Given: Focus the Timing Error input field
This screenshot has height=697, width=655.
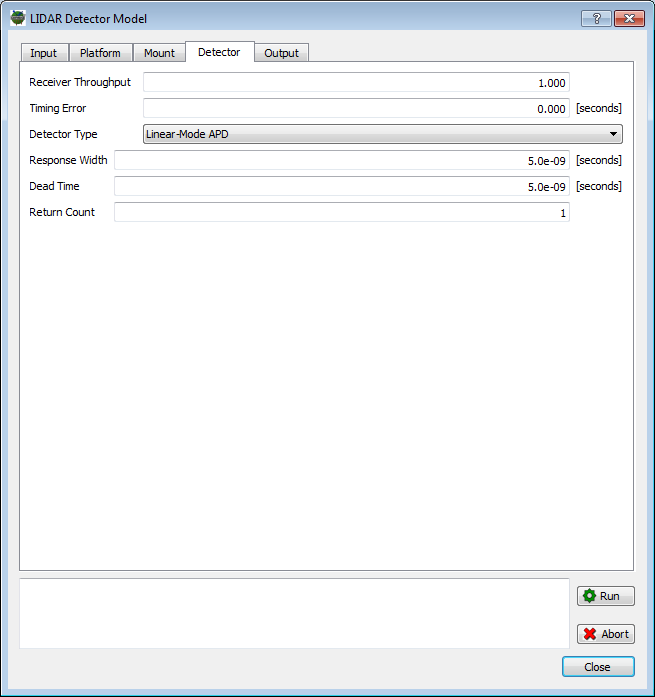Looking at the screenshot, I should point(356,109).
